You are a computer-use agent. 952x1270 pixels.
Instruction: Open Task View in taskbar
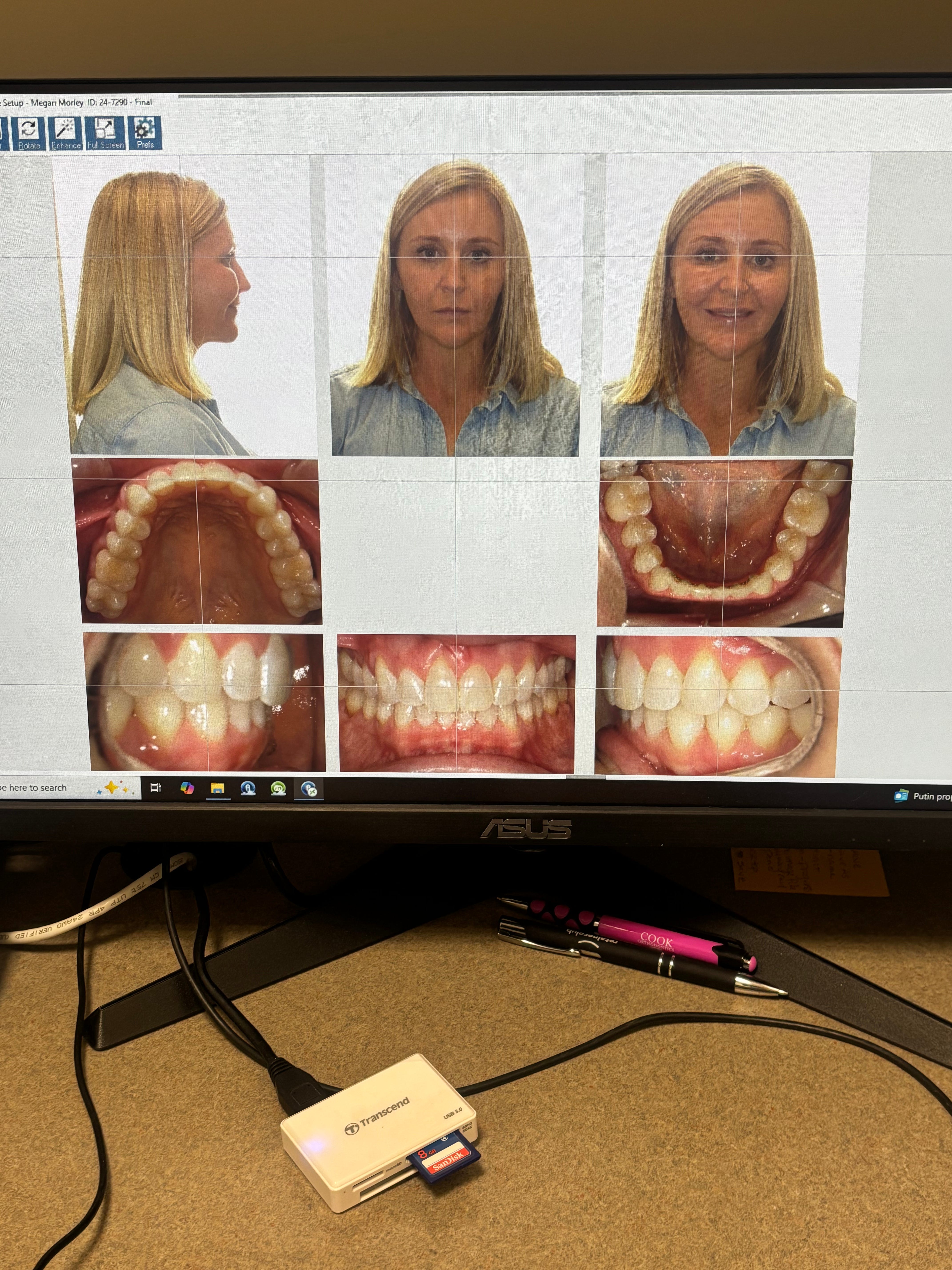pyautogui.click(x=156, y=788)
